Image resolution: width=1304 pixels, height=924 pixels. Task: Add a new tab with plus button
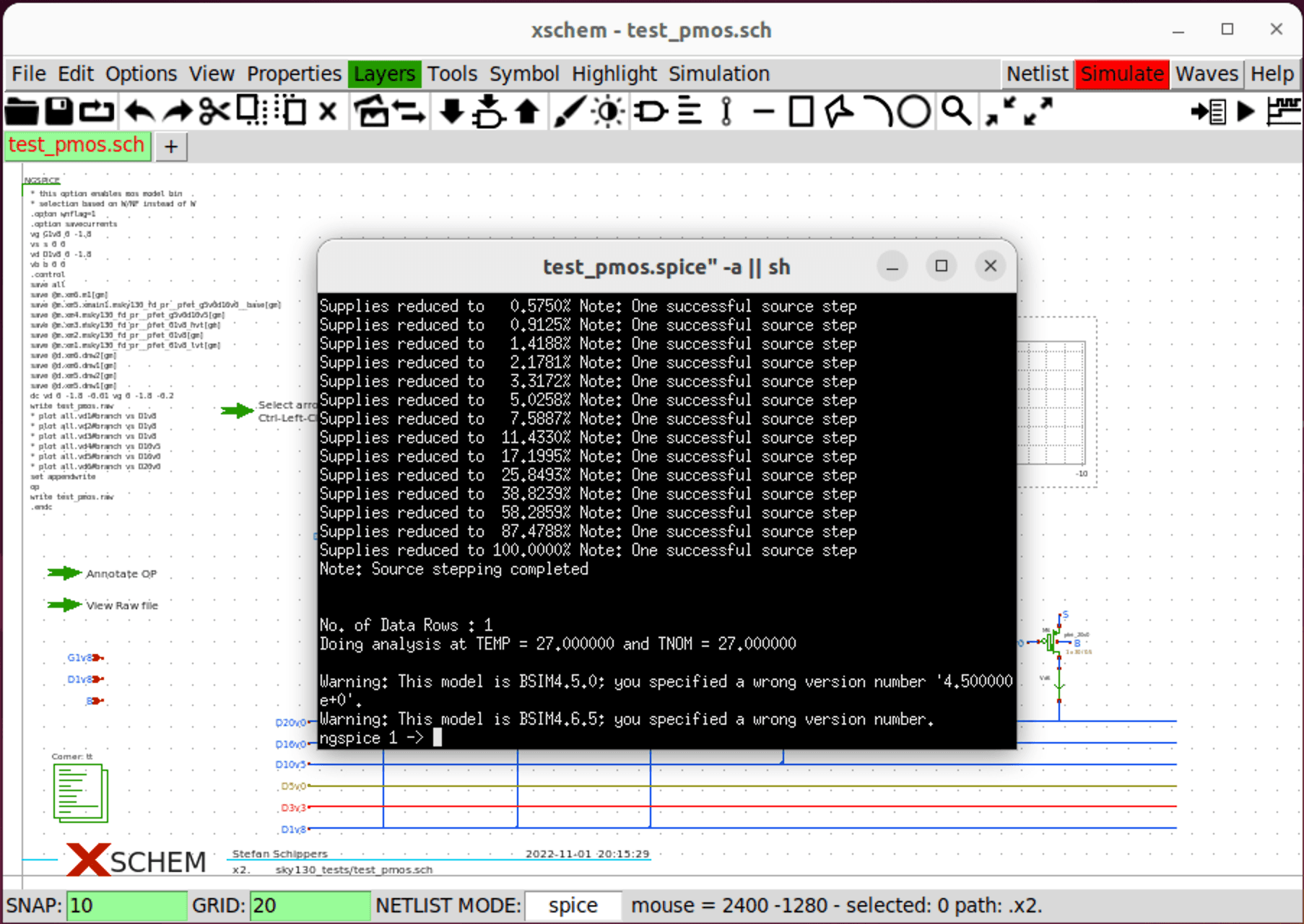coord(171,147)
